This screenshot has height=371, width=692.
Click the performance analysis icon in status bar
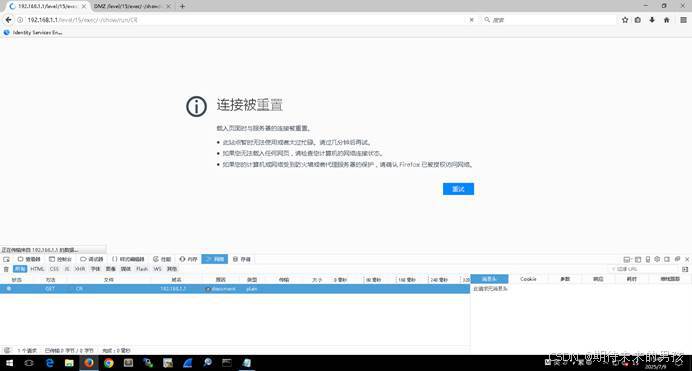point(7,350)
